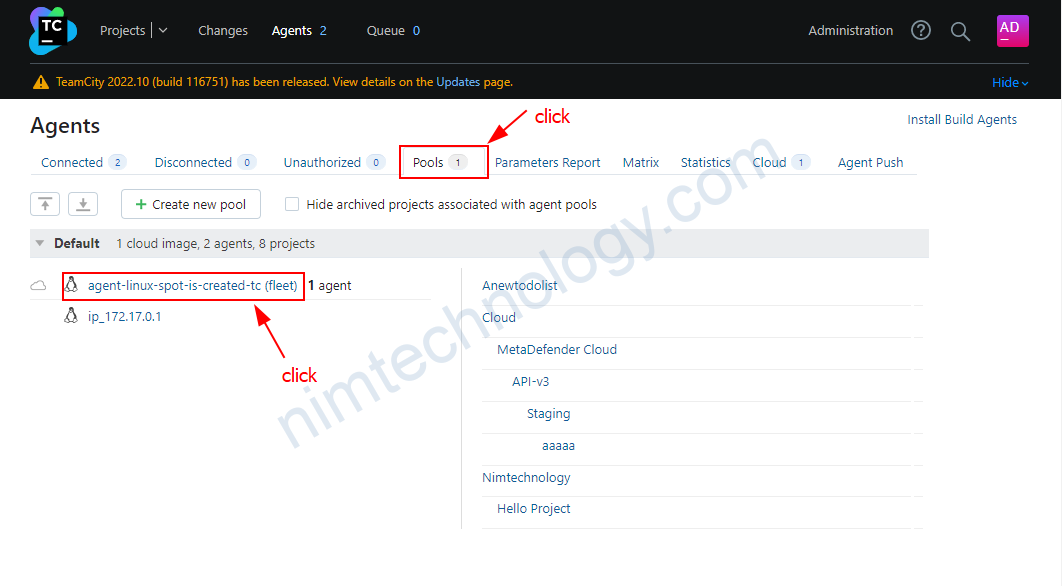Open the Projects dropdown arrow

tap(163, 30)
